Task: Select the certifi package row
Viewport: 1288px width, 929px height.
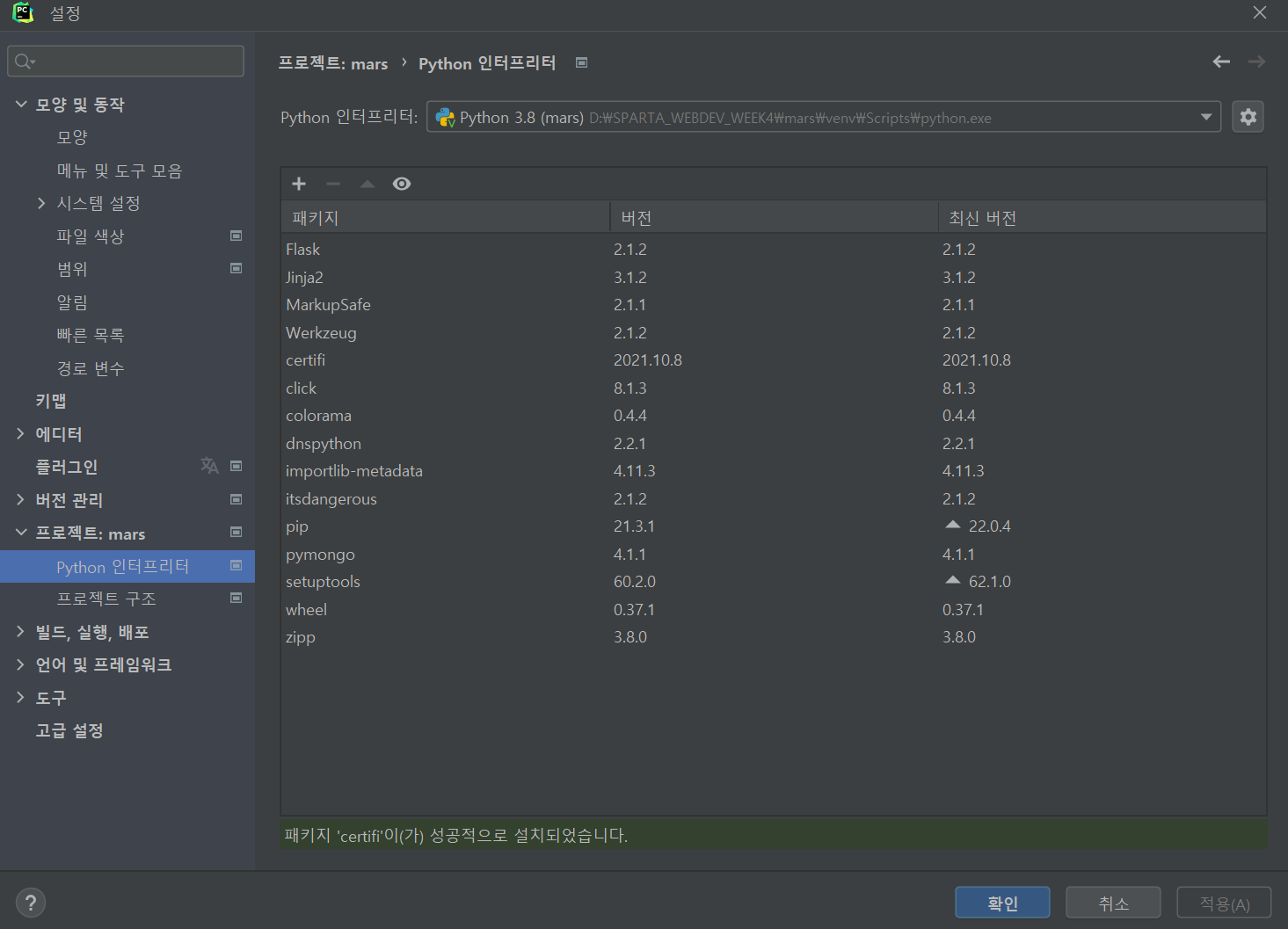Action: coord(774,360)
